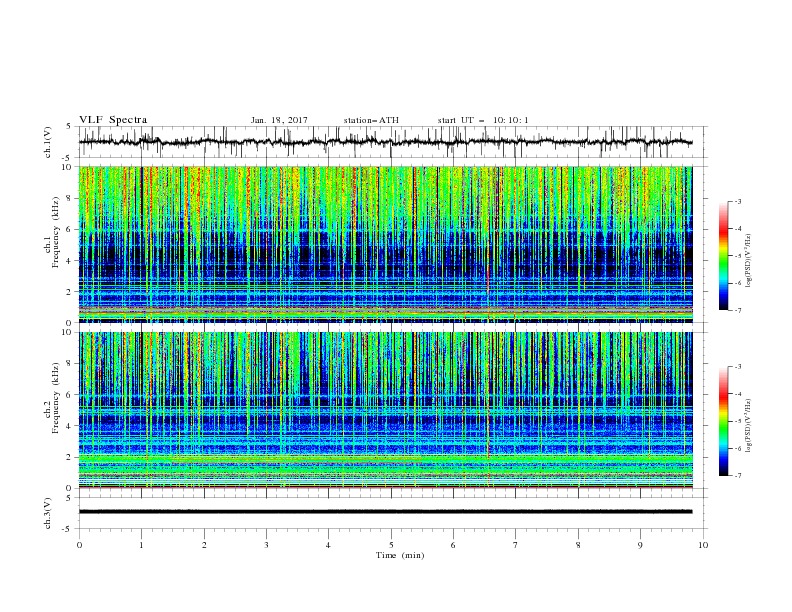Click time axis tick label '7'
The width and height of the screenshot is (792, 612).
tap(516, 545)
